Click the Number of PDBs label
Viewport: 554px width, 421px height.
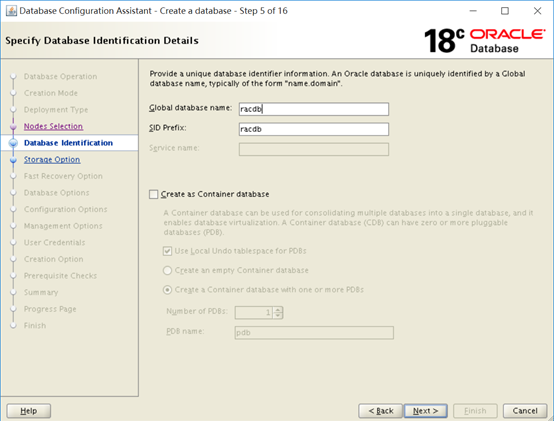pos(197,311)
